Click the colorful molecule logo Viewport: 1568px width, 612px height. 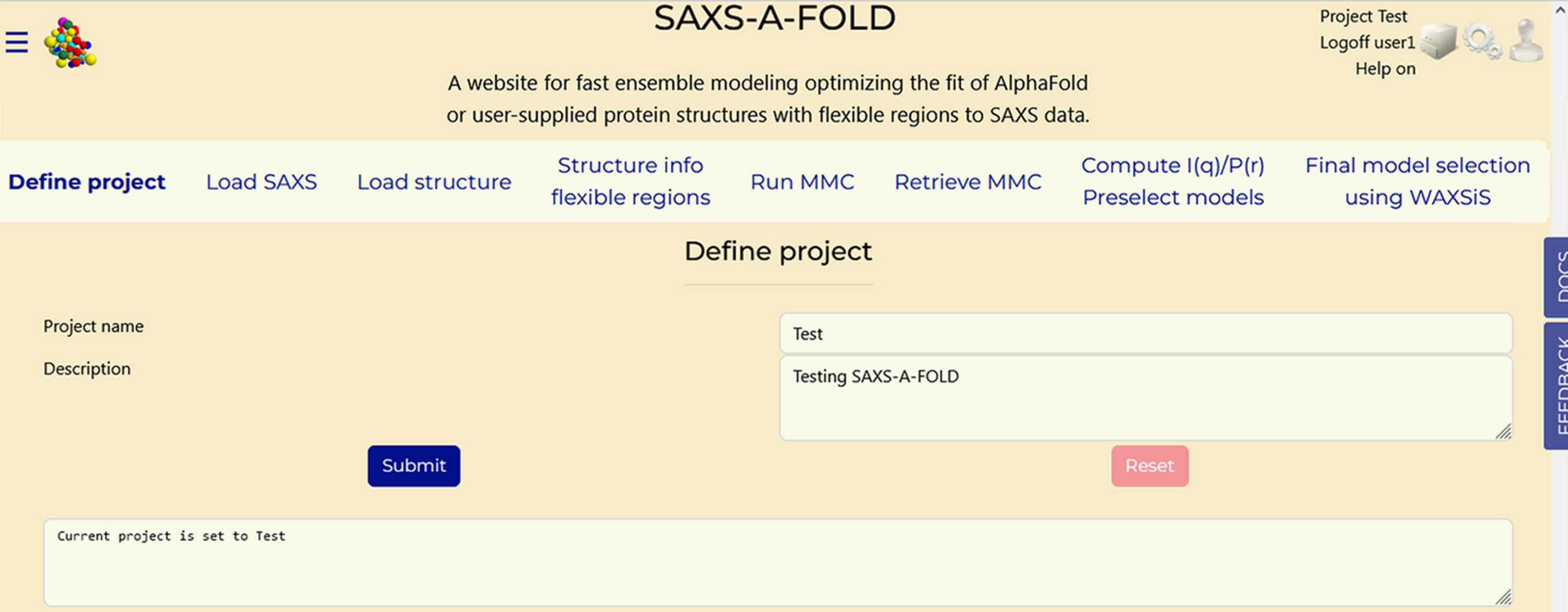(x=70, y=43)
